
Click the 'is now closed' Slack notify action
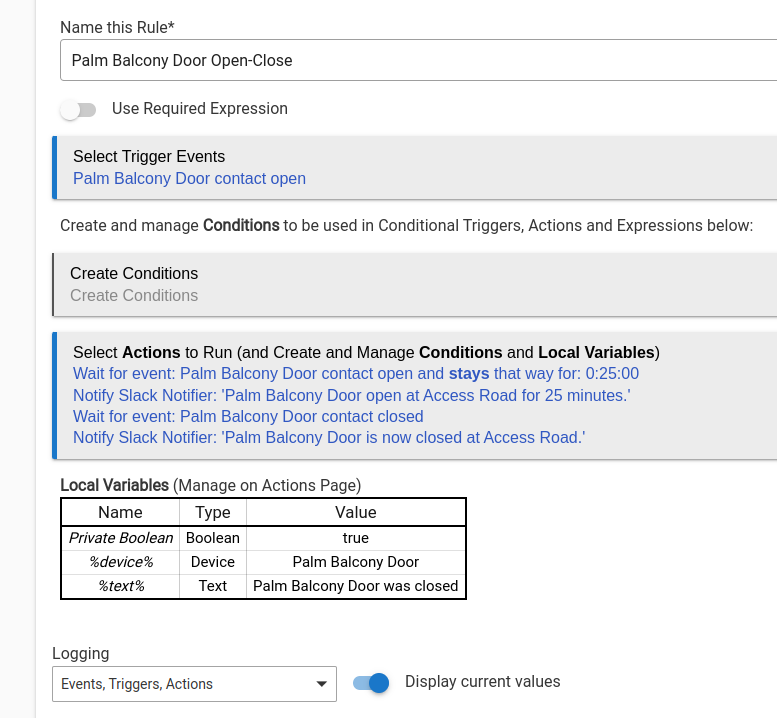pyautogui.click(x=329, y=437)
